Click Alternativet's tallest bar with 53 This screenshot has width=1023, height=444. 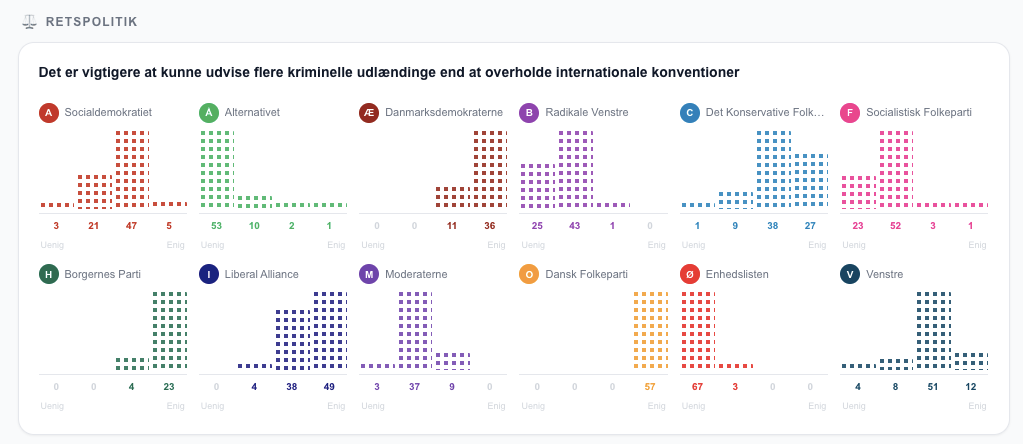point(217,170)
